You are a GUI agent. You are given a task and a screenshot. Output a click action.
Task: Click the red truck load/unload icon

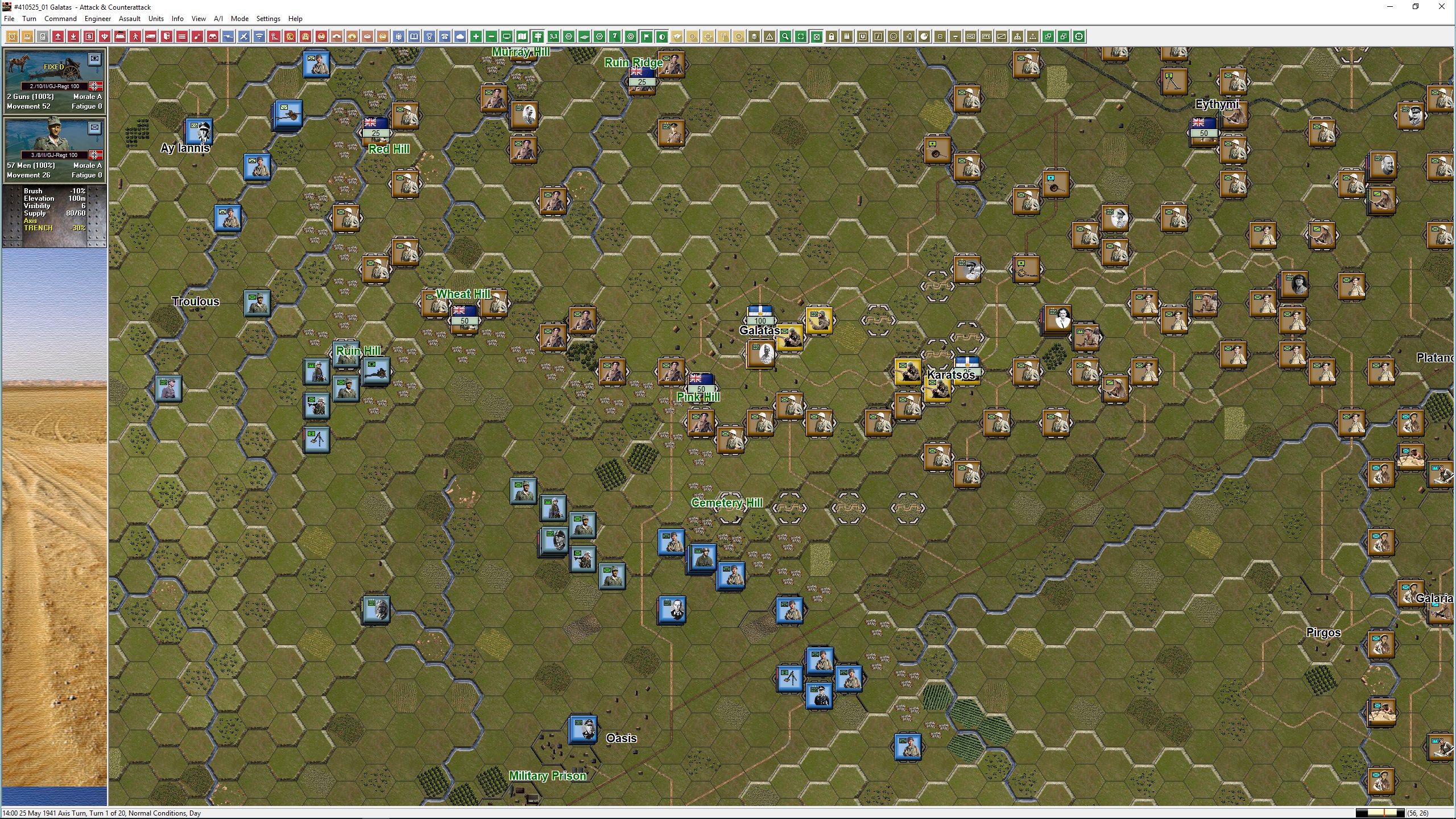[x=151, y=37]
